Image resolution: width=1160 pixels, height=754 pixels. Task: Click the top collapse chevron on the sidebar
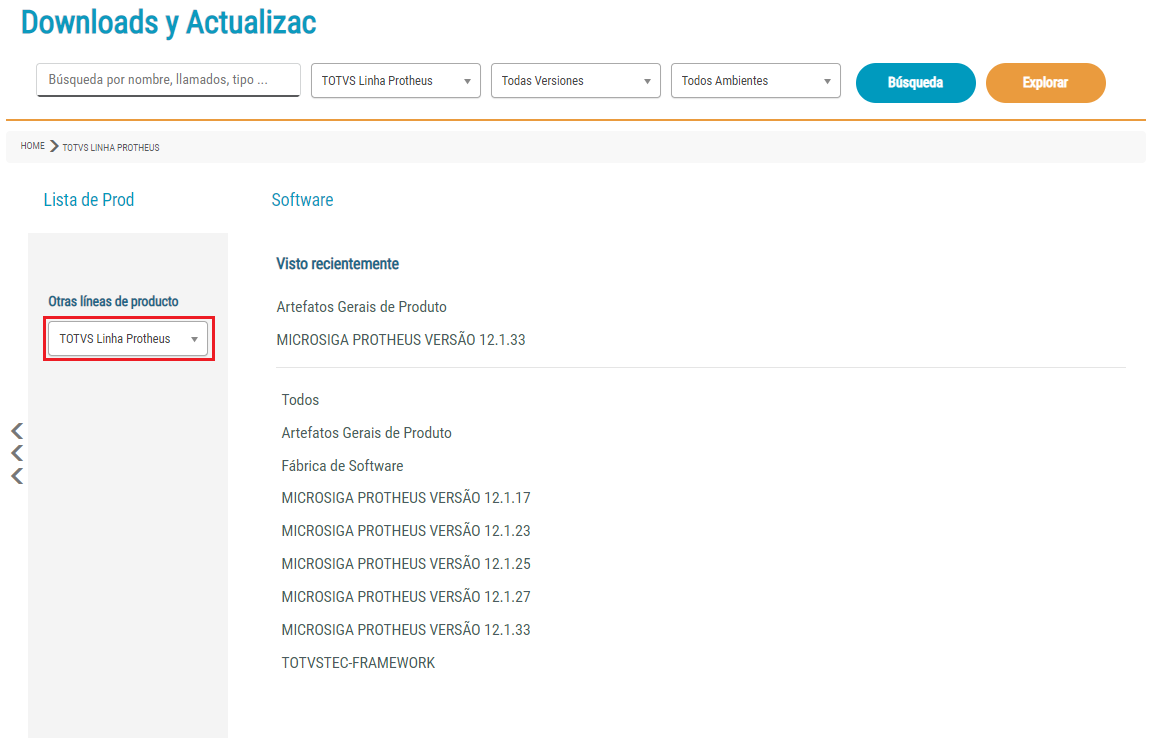(x=17, y=431)
